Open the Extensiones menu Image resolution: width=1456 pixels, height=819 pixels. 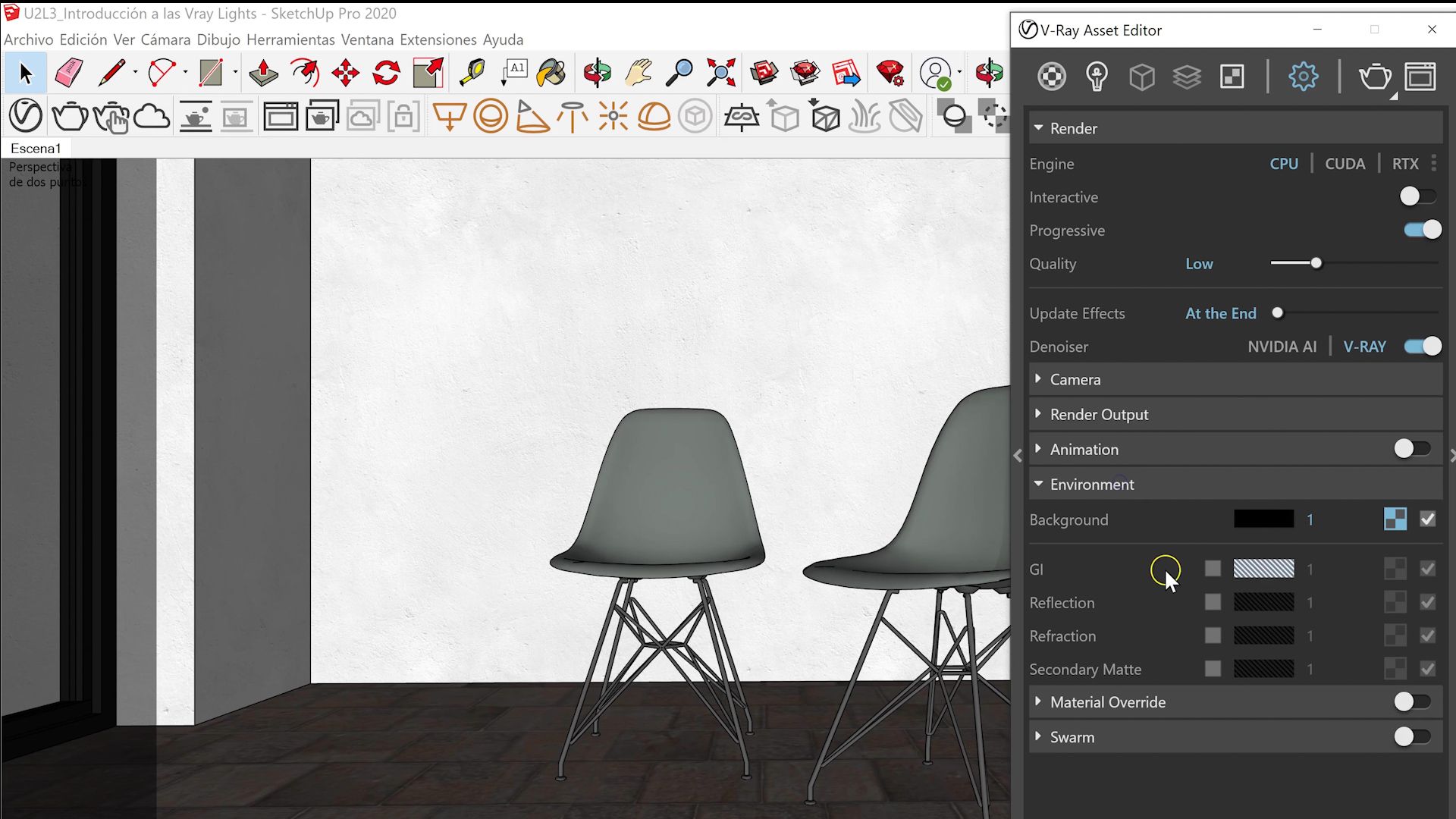tap(438, 39)
